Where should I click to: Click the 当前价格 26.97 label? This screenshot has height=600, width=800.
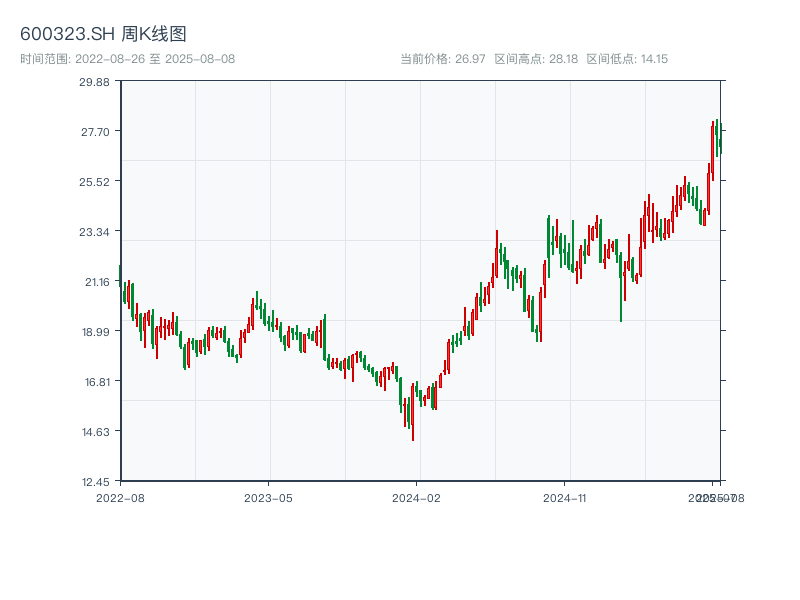click(x=443, y=59)
